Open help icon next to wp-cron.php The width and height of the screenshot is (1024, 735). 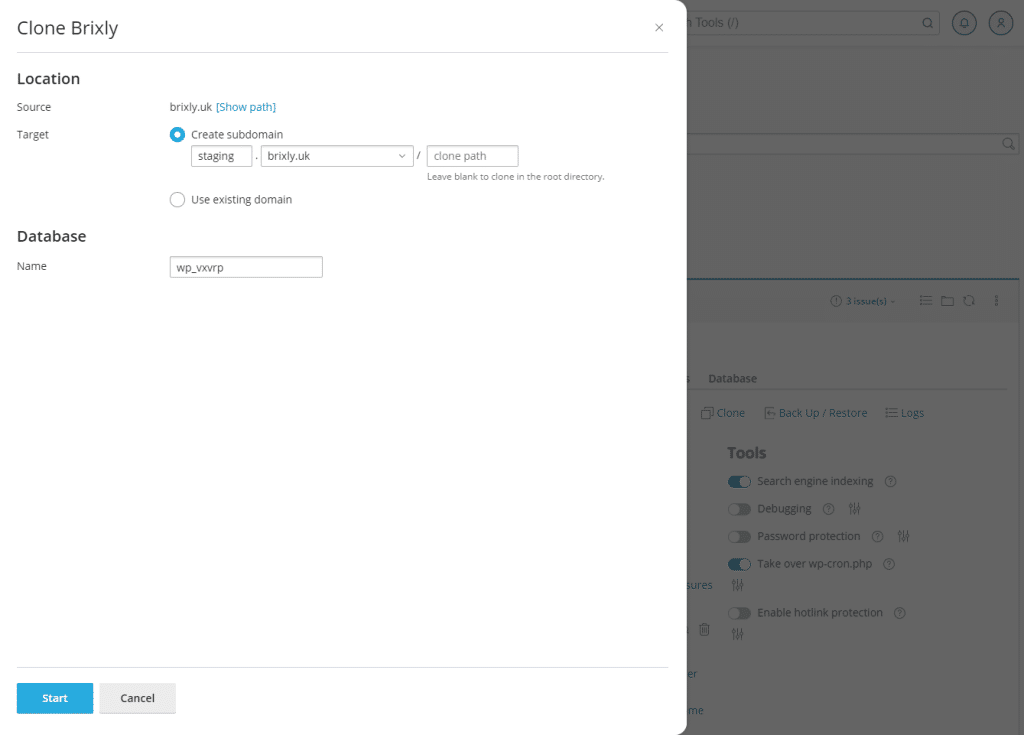pyautogui.click(x=889, y=564)
